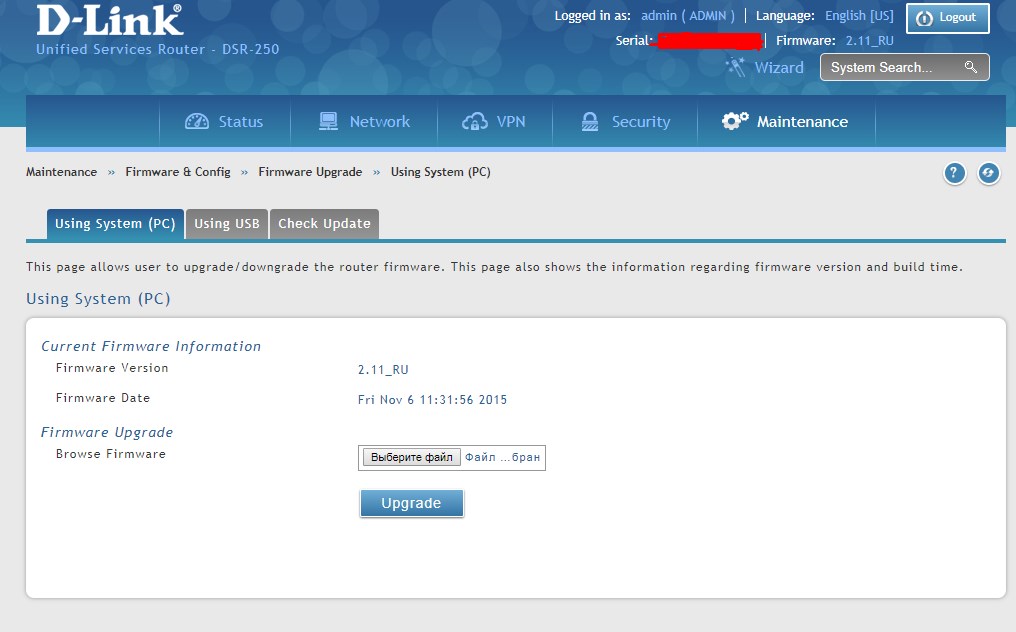Click the Maintenance gears icon
The image size is (1016, 632).
[x=735, y=122]
